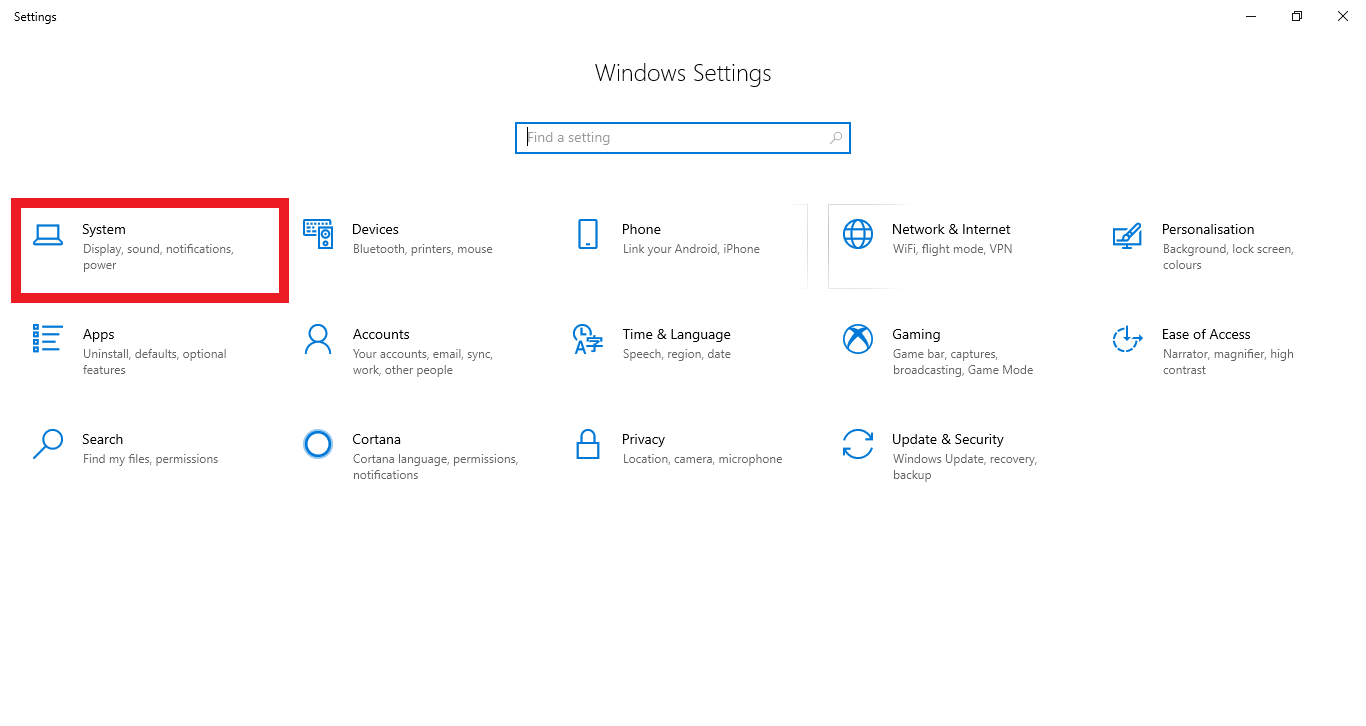This screenshot has width=1366, height=726.
Task: Open the Privacy padlock icon
Action: (588, 444)
